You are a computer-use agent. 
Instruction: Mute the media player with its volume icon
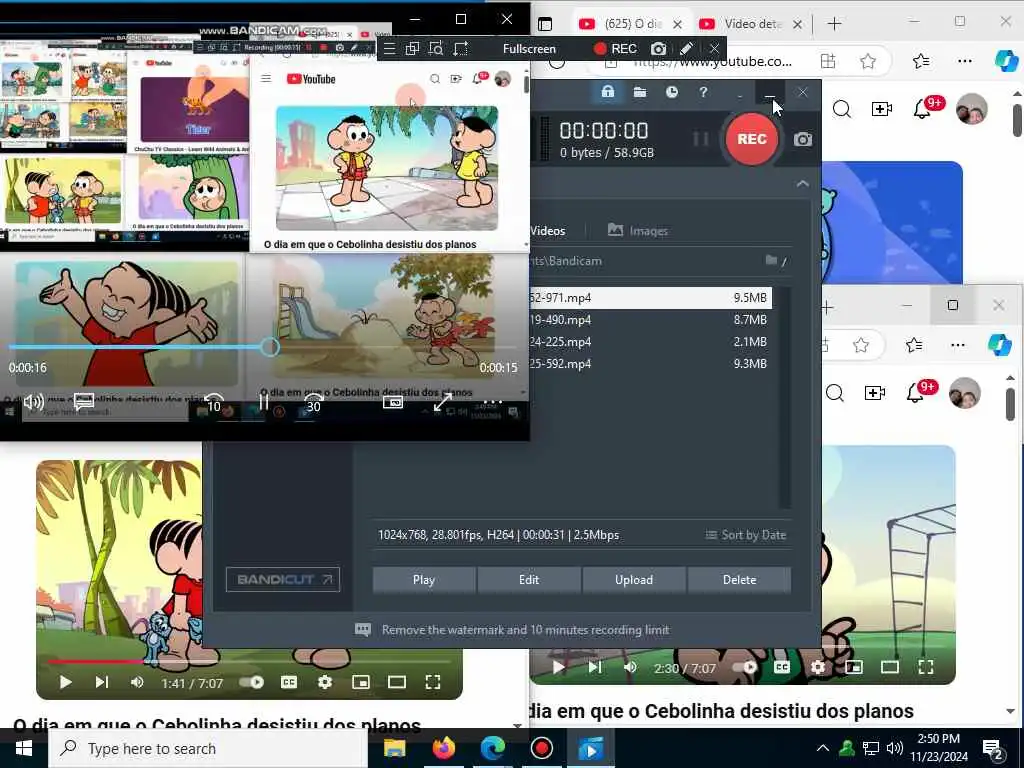(x=33, y=402)
